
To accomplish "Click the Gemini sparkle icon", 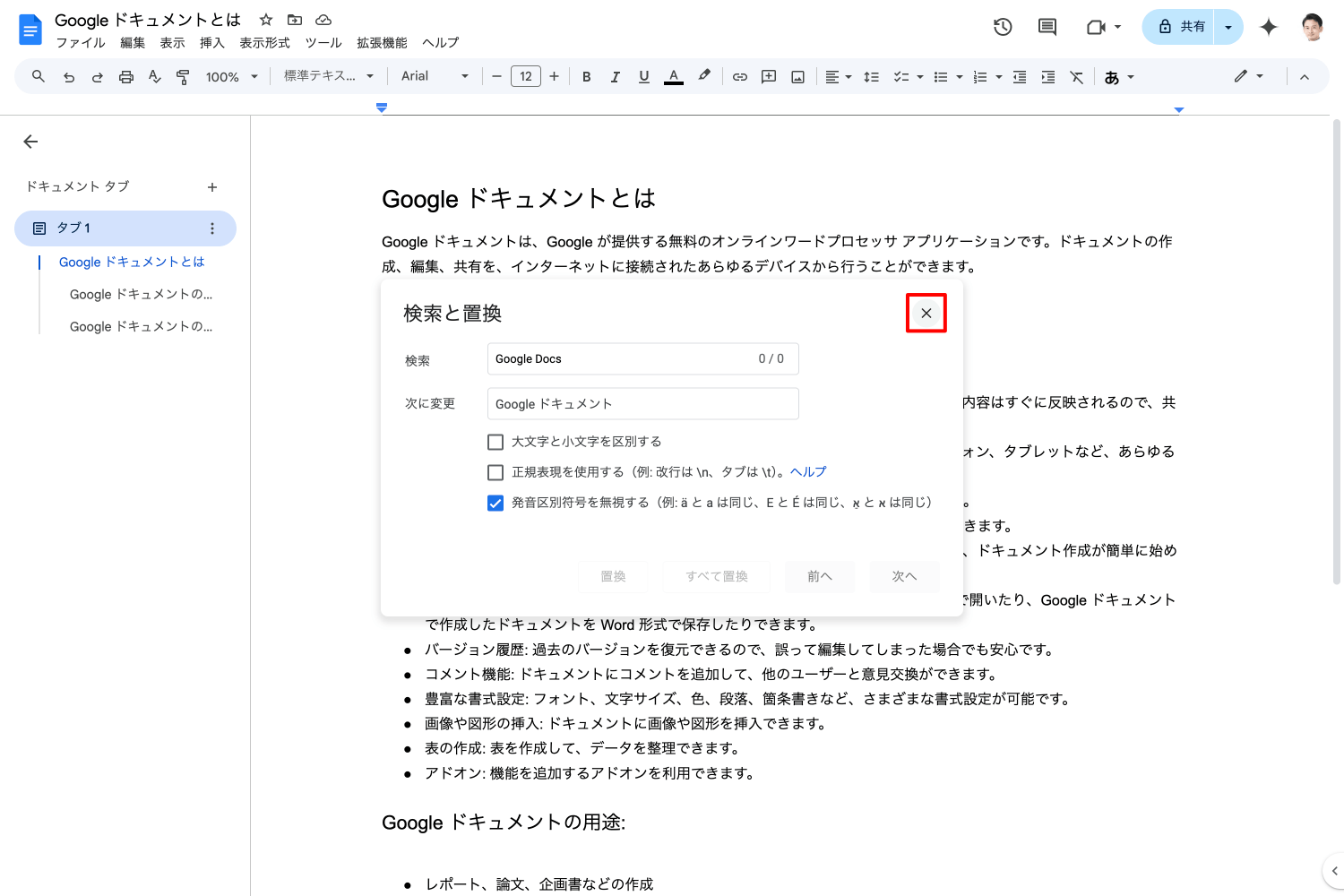I will click(1268, 27).
